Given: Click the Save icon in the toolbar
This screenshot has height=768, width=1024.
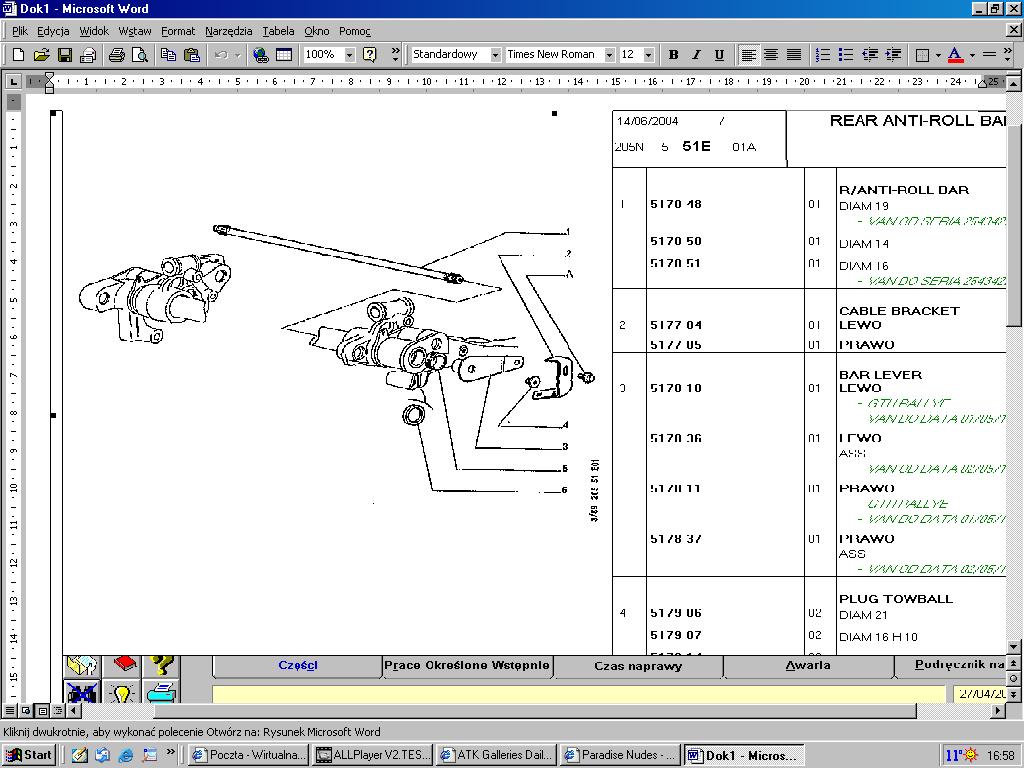Looking at the screenshot, I should [x=64, y=55].
